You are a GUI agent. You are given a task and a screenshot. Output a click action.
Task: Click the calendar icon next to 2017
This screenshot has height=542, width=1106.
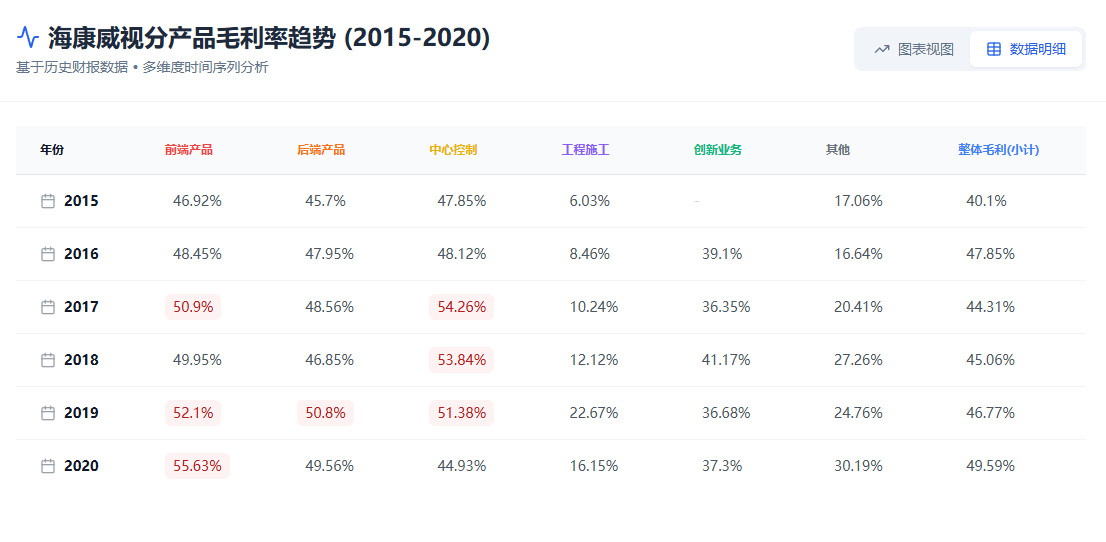pos(48,307)
